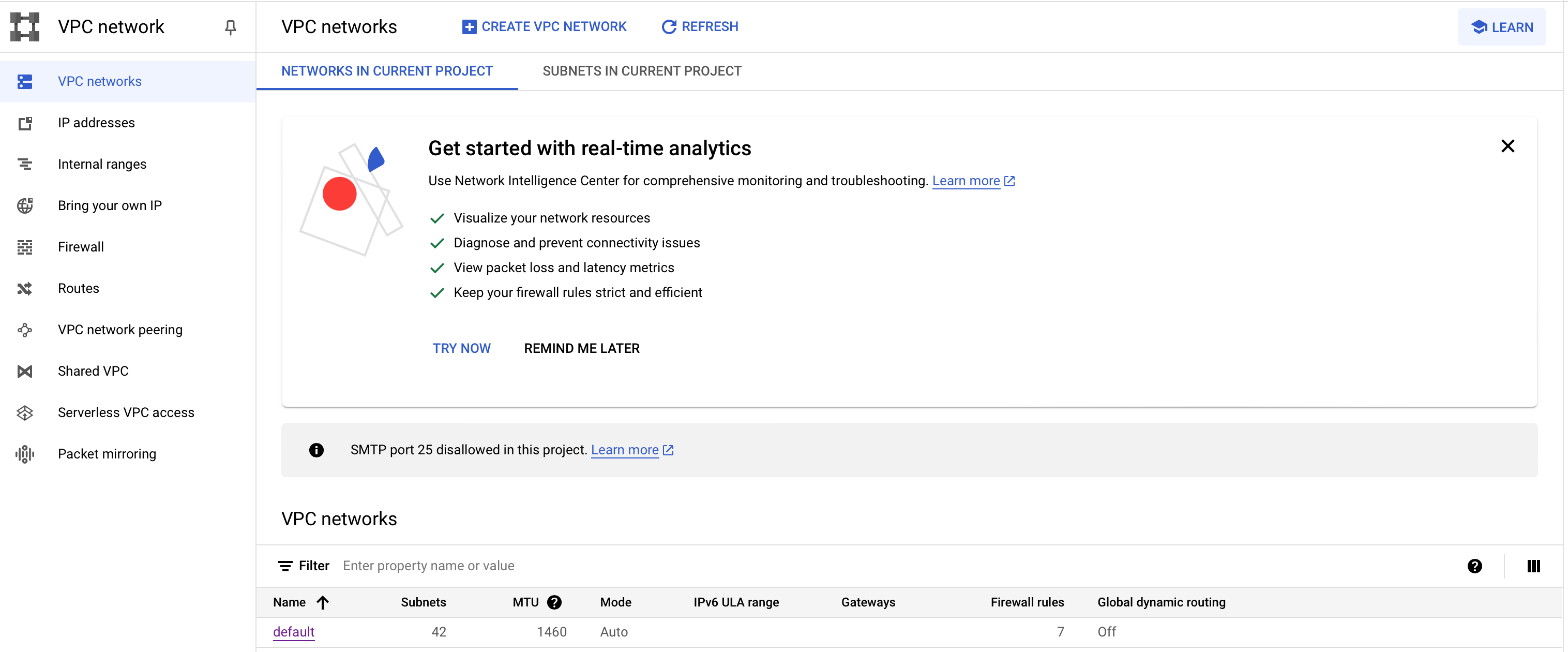This screenshot has height=652, width=1568.
Task: Click Learn more link for real-time analytics
Action: coord(965,181)
